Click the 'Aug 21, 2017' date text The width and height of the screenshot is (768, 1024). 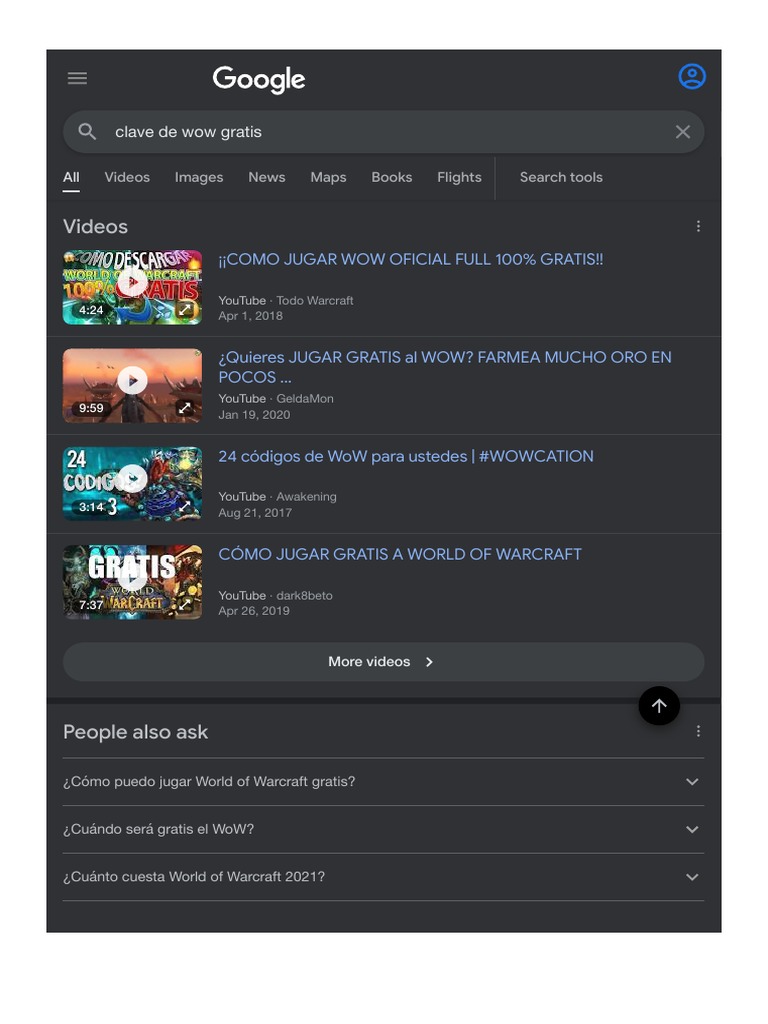pos(255,513)
